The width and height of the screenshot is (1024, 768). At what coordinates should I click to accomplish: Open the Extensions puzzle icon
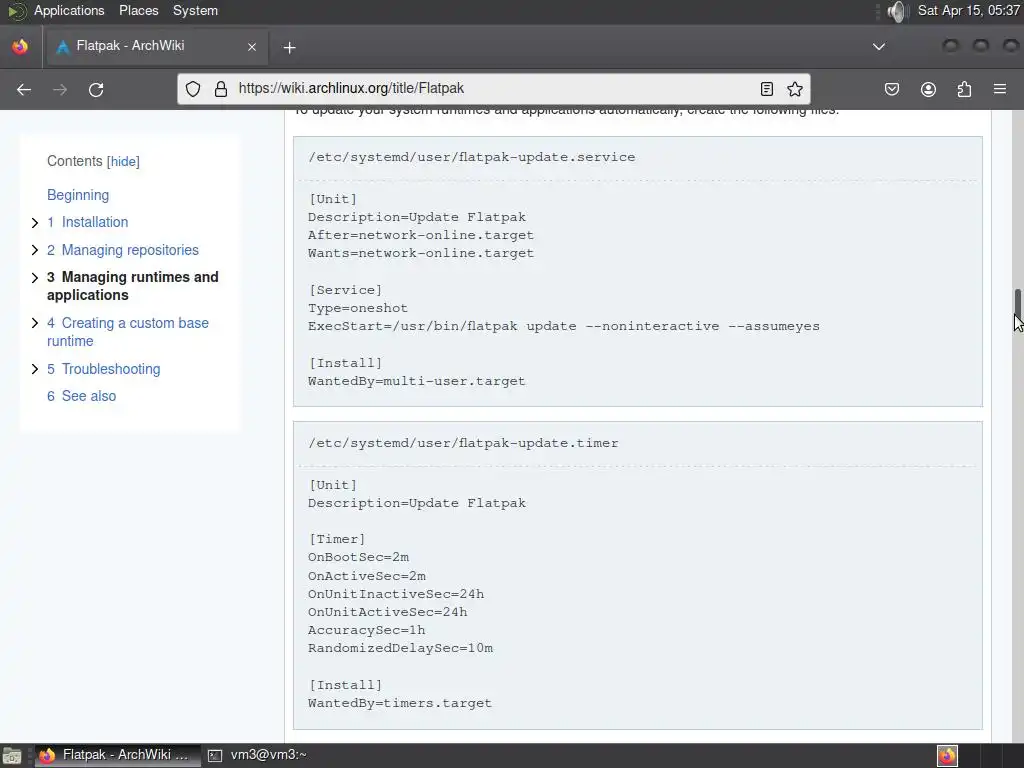click(964, 89)
